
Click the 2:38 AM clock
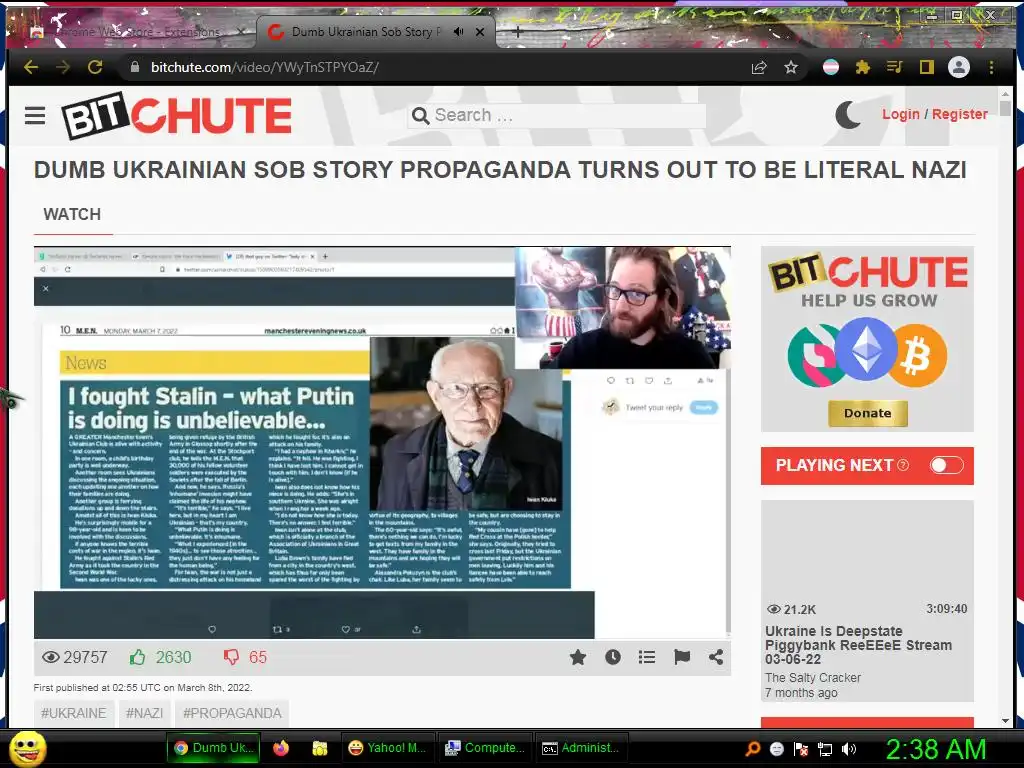pos(935,749)
